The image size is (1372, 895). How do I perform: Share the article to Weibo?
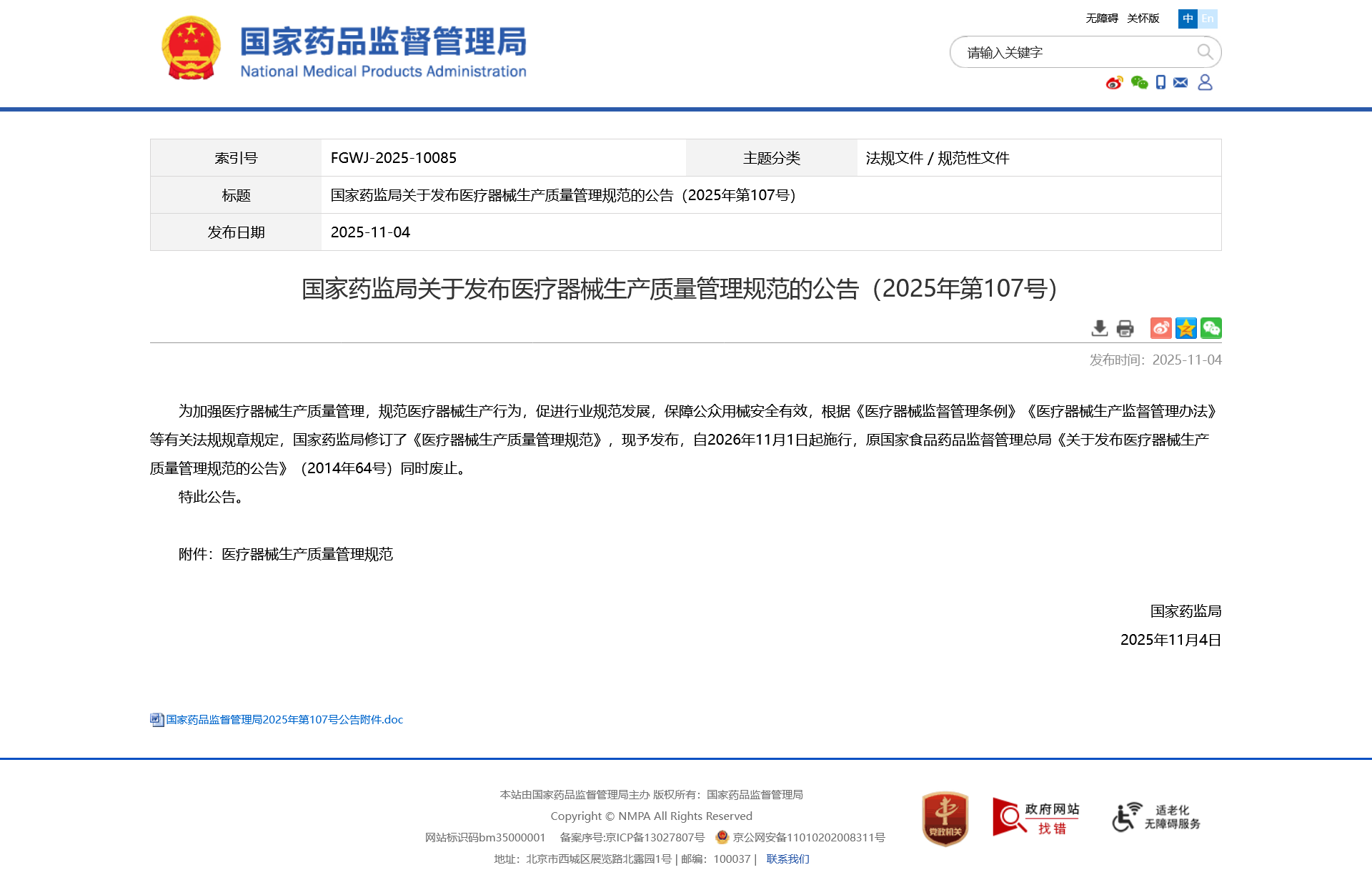tap(1160, 328)
